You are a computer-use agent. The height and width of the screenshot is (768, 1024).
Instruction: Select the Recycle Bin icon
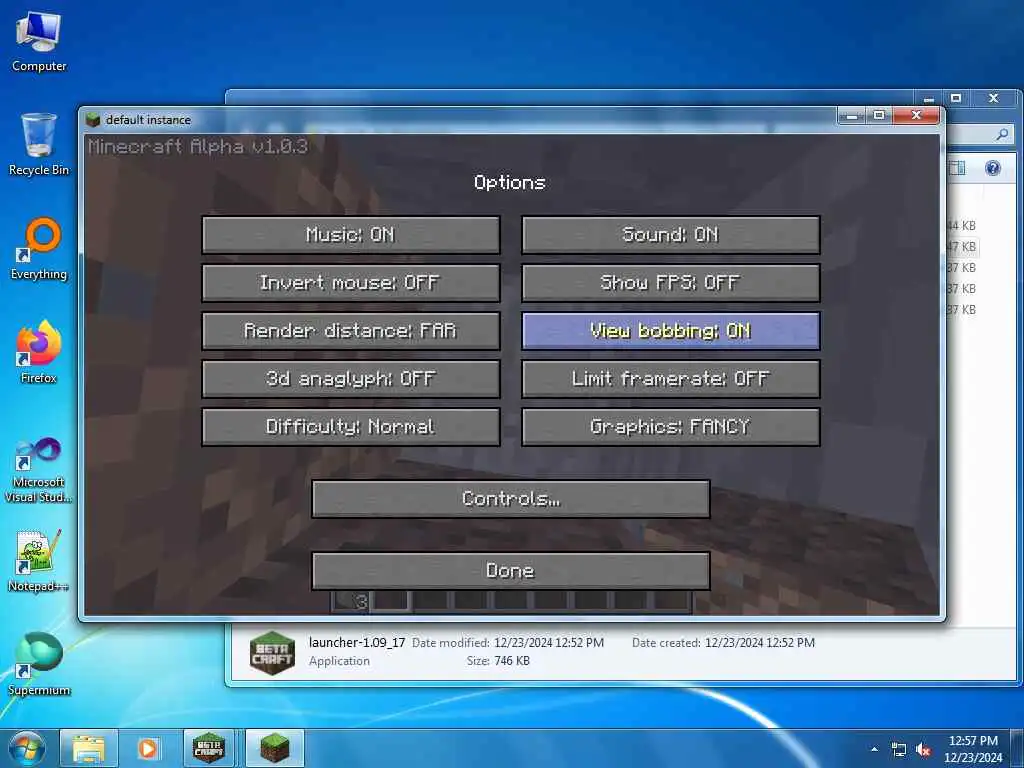coord(39,144)
